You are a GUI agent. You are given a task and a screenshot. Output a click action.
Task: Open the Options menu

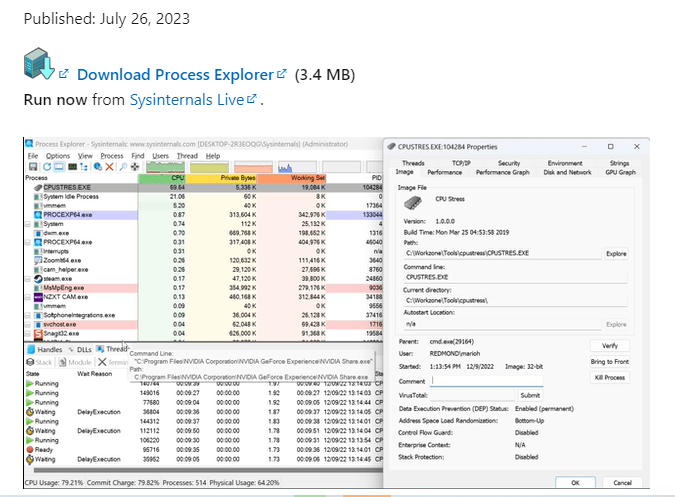pos(58,156)
